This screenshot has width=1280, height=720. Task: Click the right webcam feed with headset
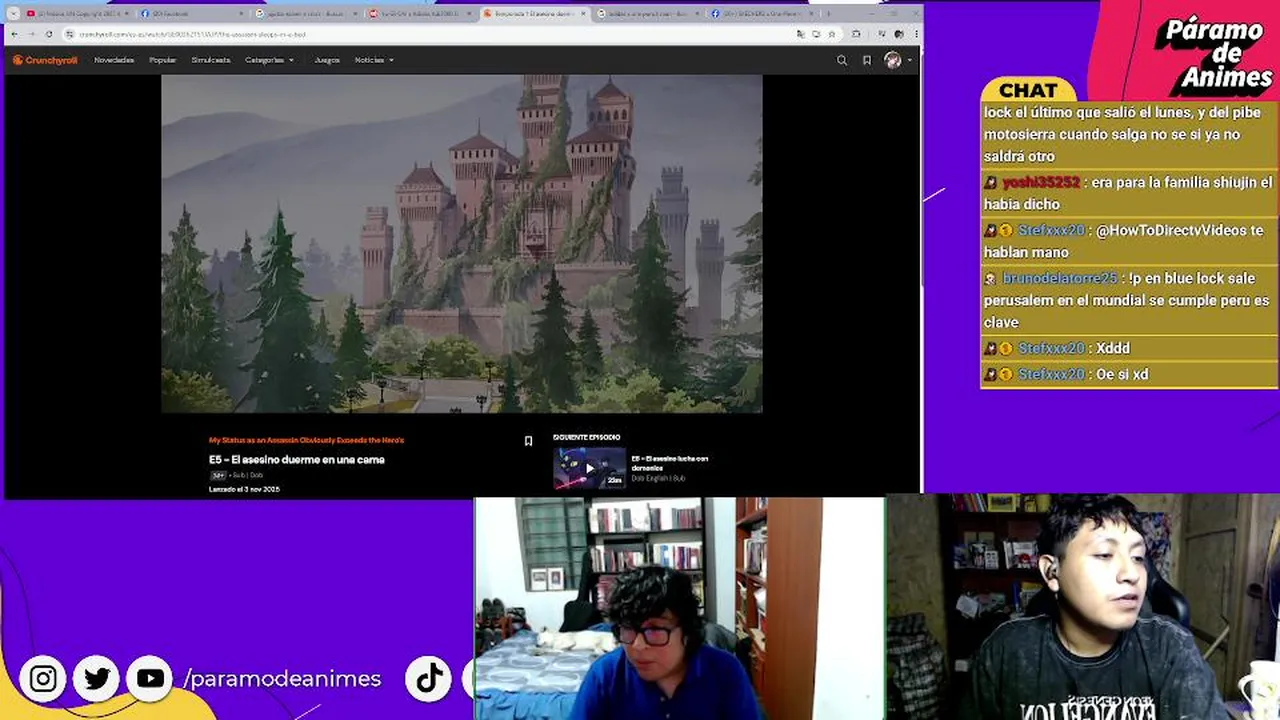coord(1083,608)
